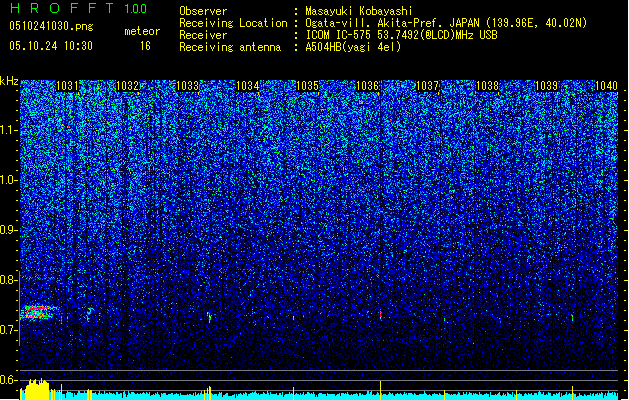Select antenna value A504HB(yagi 4el)
629x400 pixels.
point(353,47)
